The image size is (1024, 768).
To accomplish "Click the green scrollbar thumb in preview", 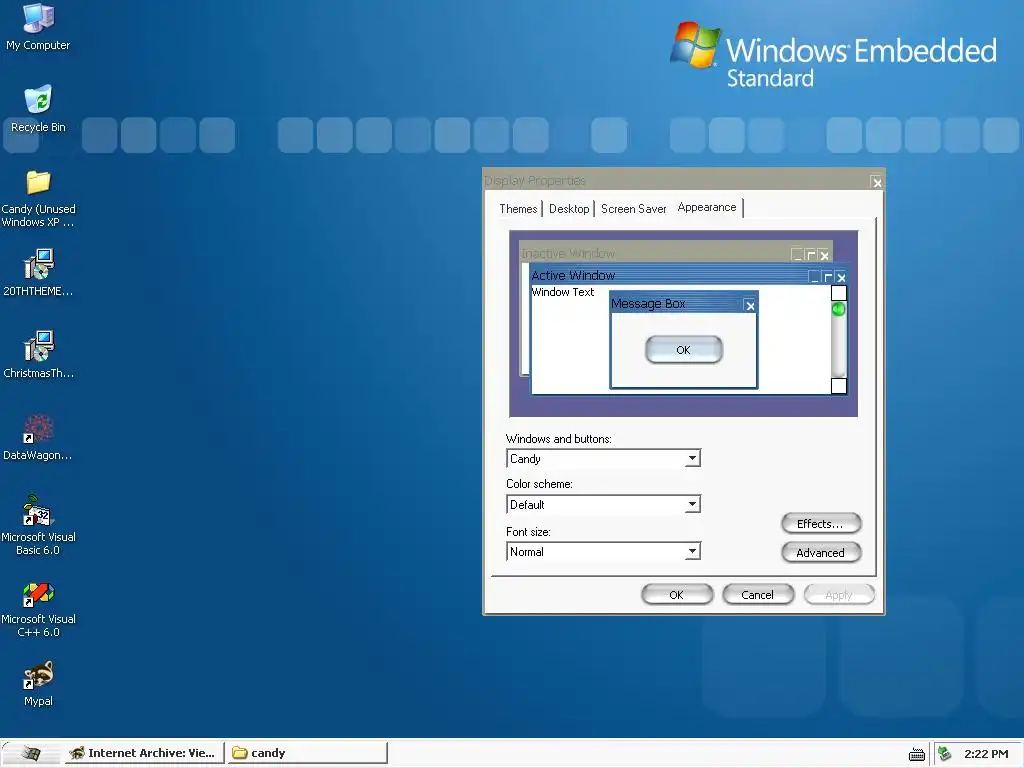I will (839, 309).
